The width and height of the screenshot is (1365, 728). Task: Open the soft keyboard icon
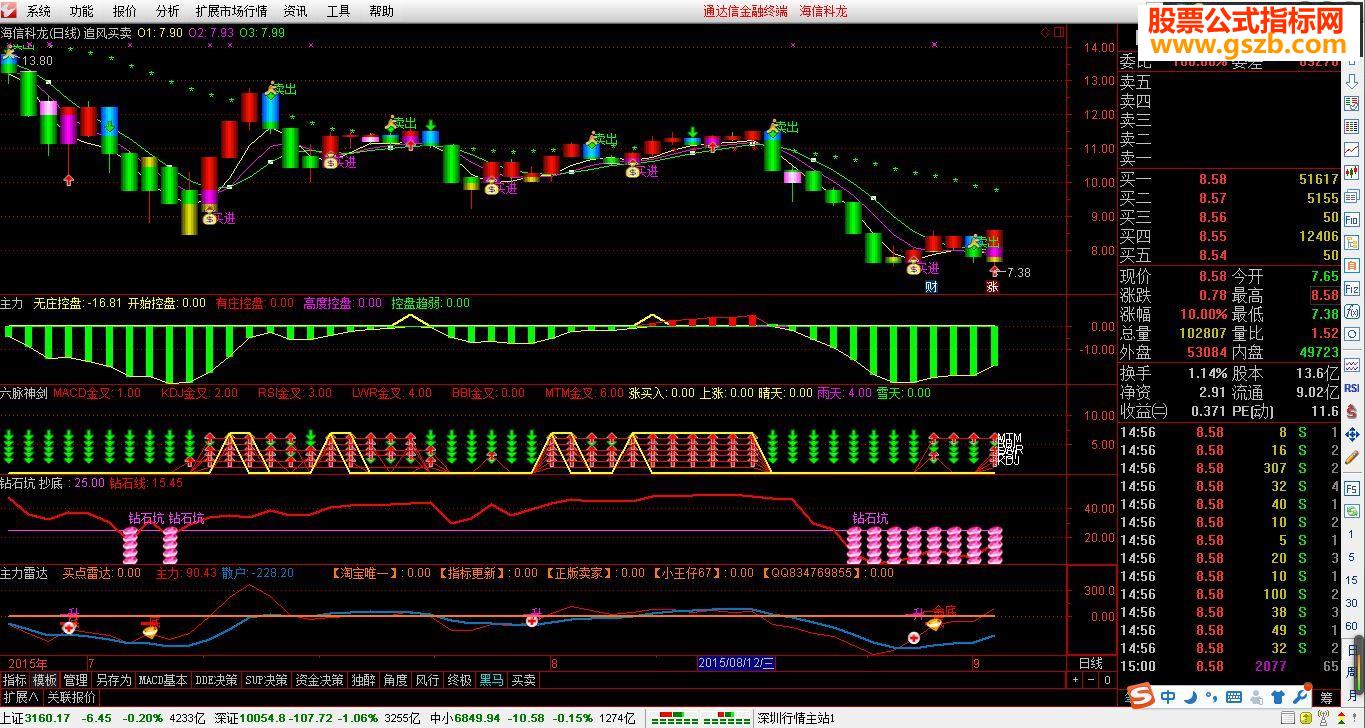[1234, 696]
